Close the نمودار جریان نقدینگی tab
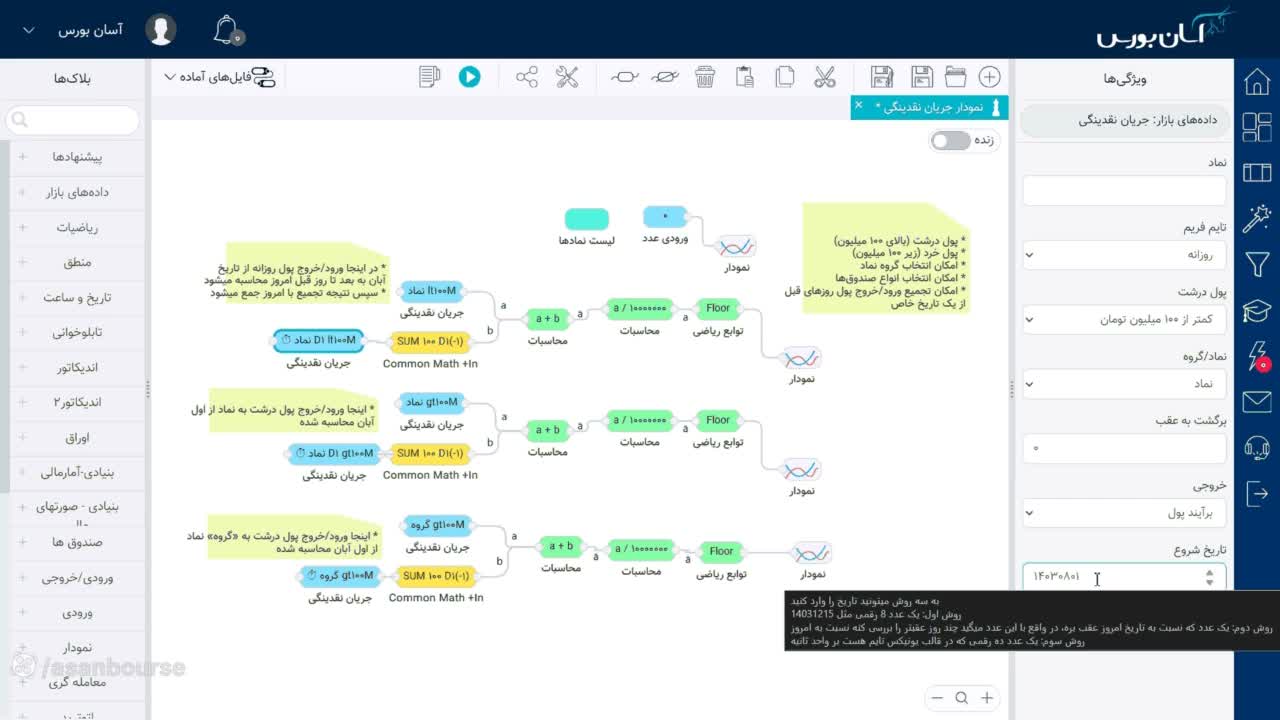Image resolution: width=1280 pixels, height=720 pixels. pos(858,105)
